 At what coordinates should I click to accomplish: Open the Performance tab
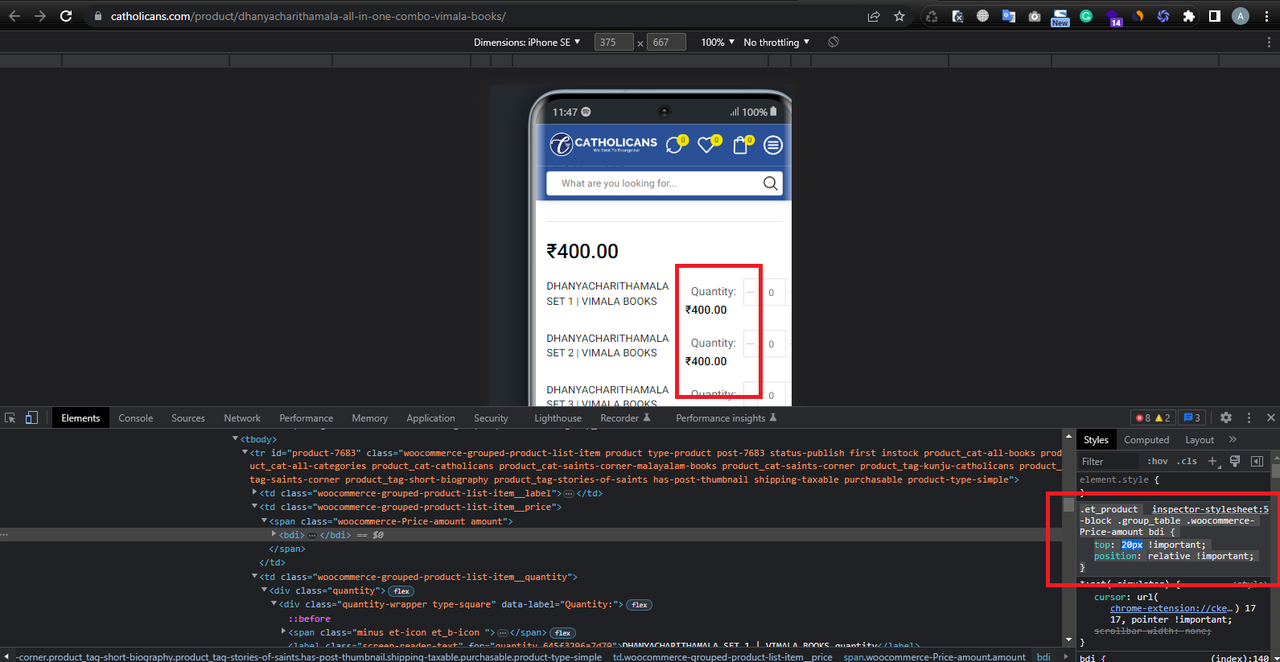(x=306, y=418)
